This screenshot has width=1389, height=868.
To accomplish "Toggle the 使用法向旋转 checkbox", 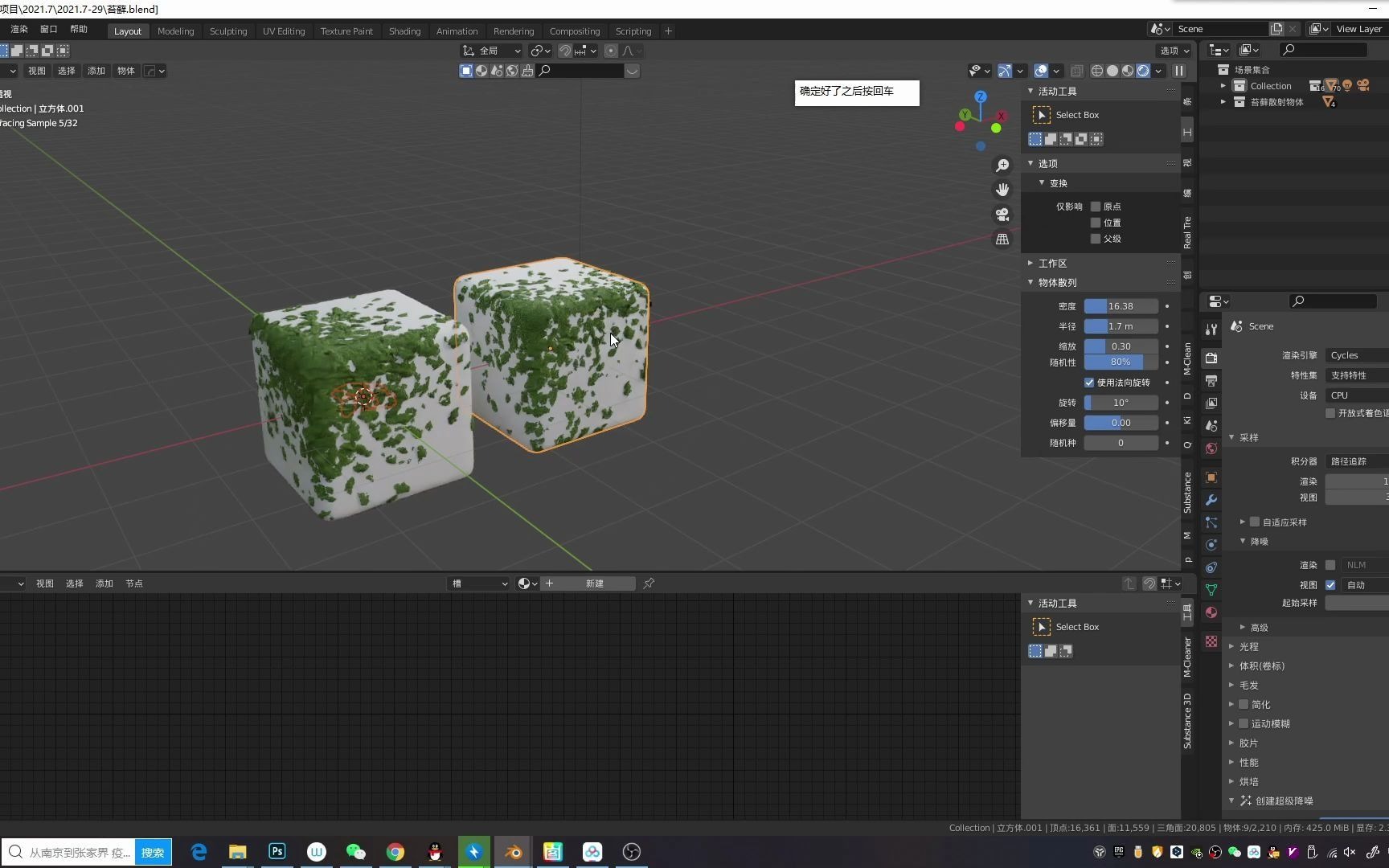I will tap(1089, 383).
